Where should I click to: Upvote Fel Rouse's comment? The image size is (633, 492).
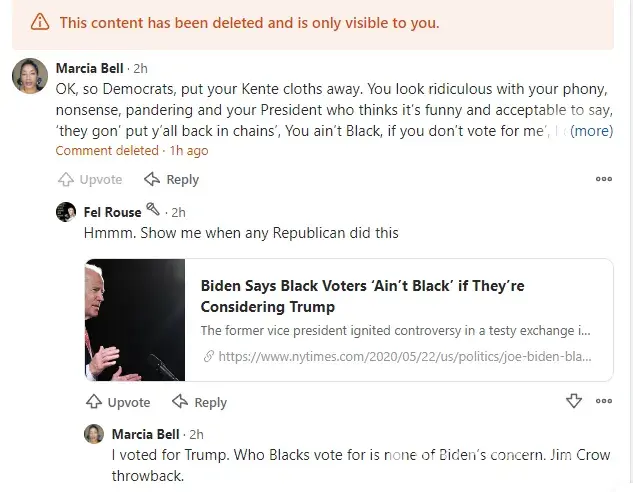118,402
